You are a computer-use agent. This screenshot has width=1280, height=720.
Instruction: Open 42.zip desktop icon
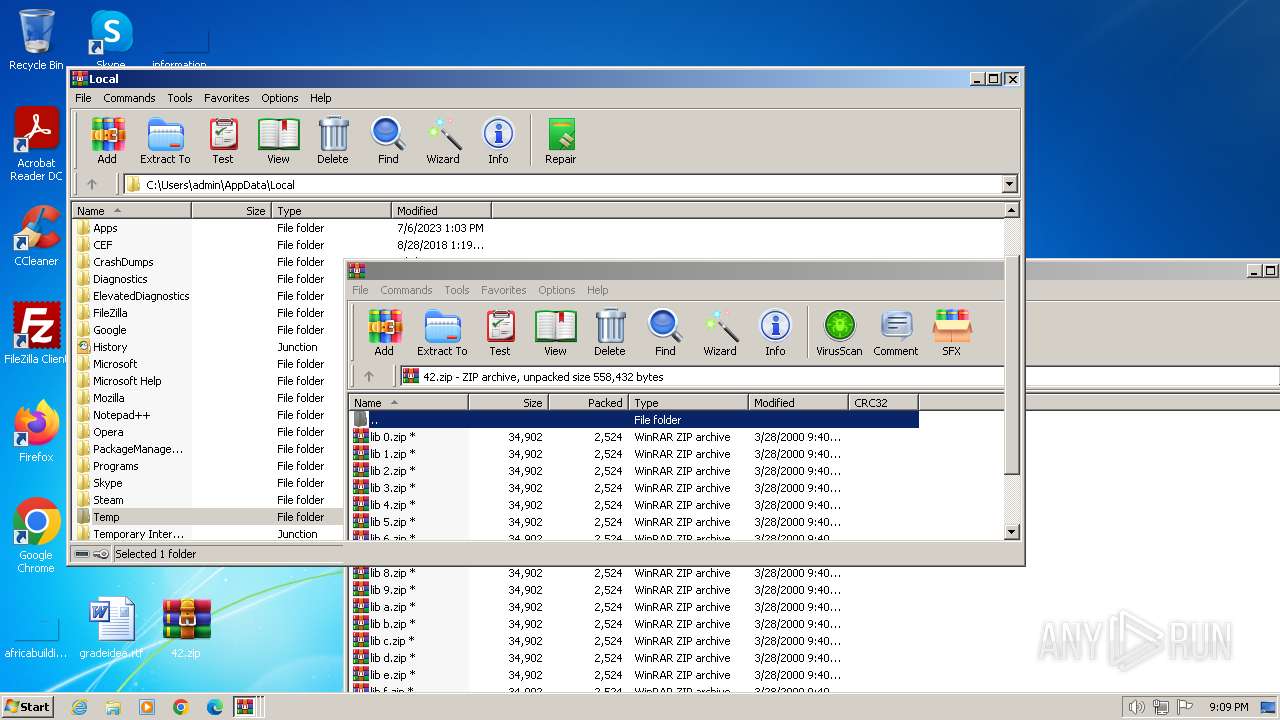click(186, 630)
